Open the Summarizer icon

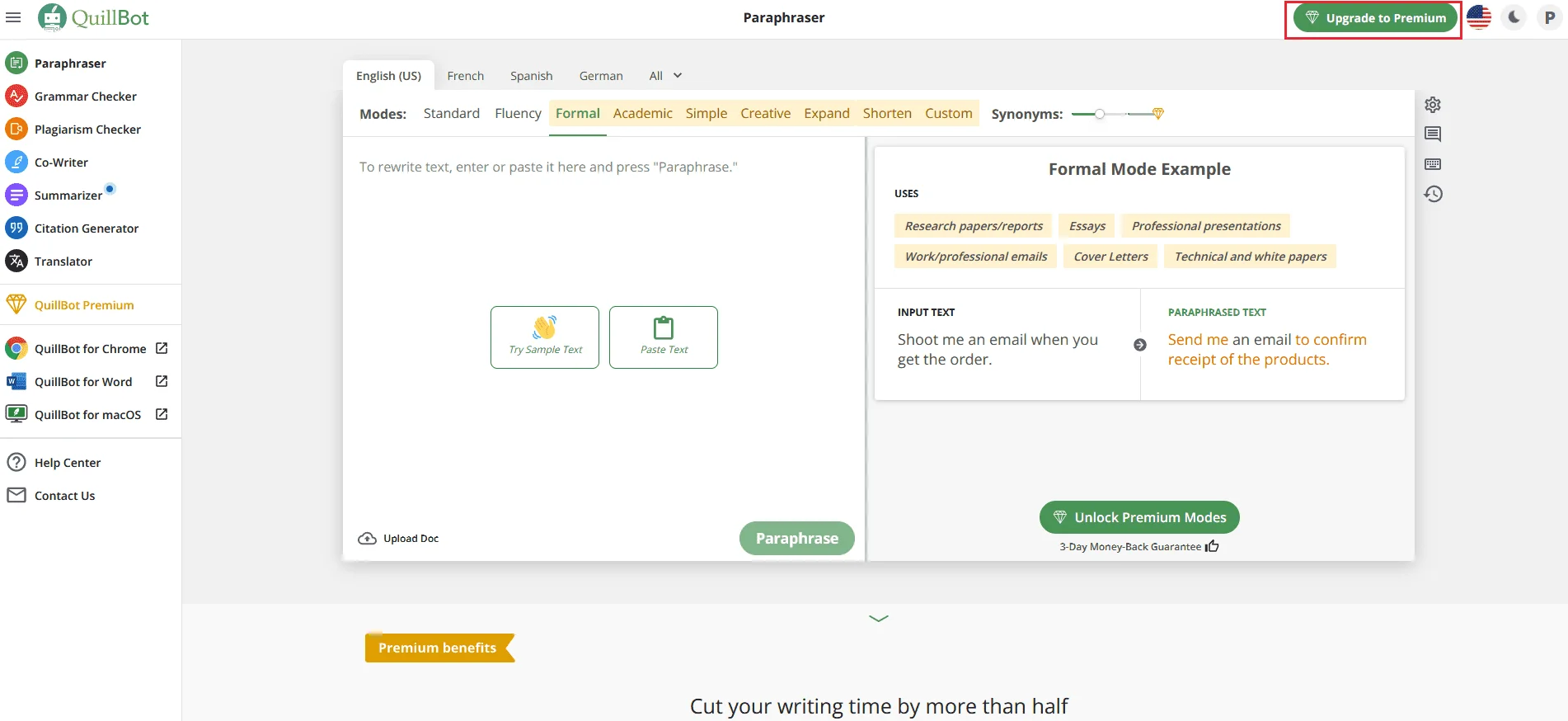click(x=16, y=195)
